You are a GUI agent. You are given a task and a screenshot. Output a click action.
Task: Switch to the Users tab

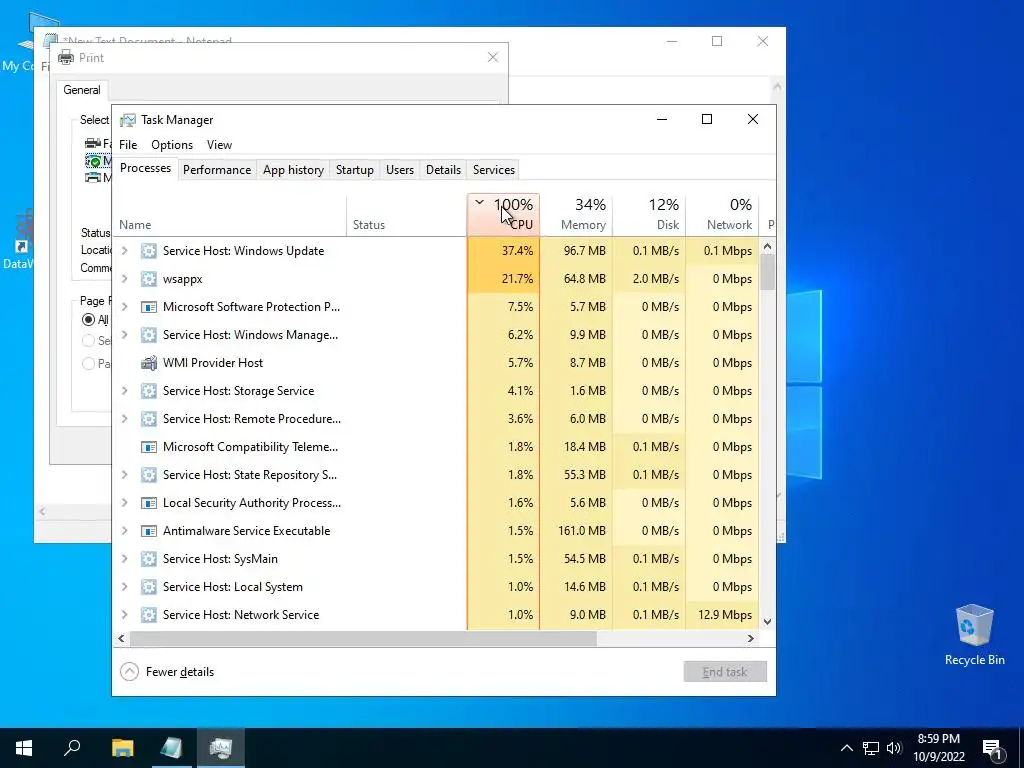[x=400, y=170]
